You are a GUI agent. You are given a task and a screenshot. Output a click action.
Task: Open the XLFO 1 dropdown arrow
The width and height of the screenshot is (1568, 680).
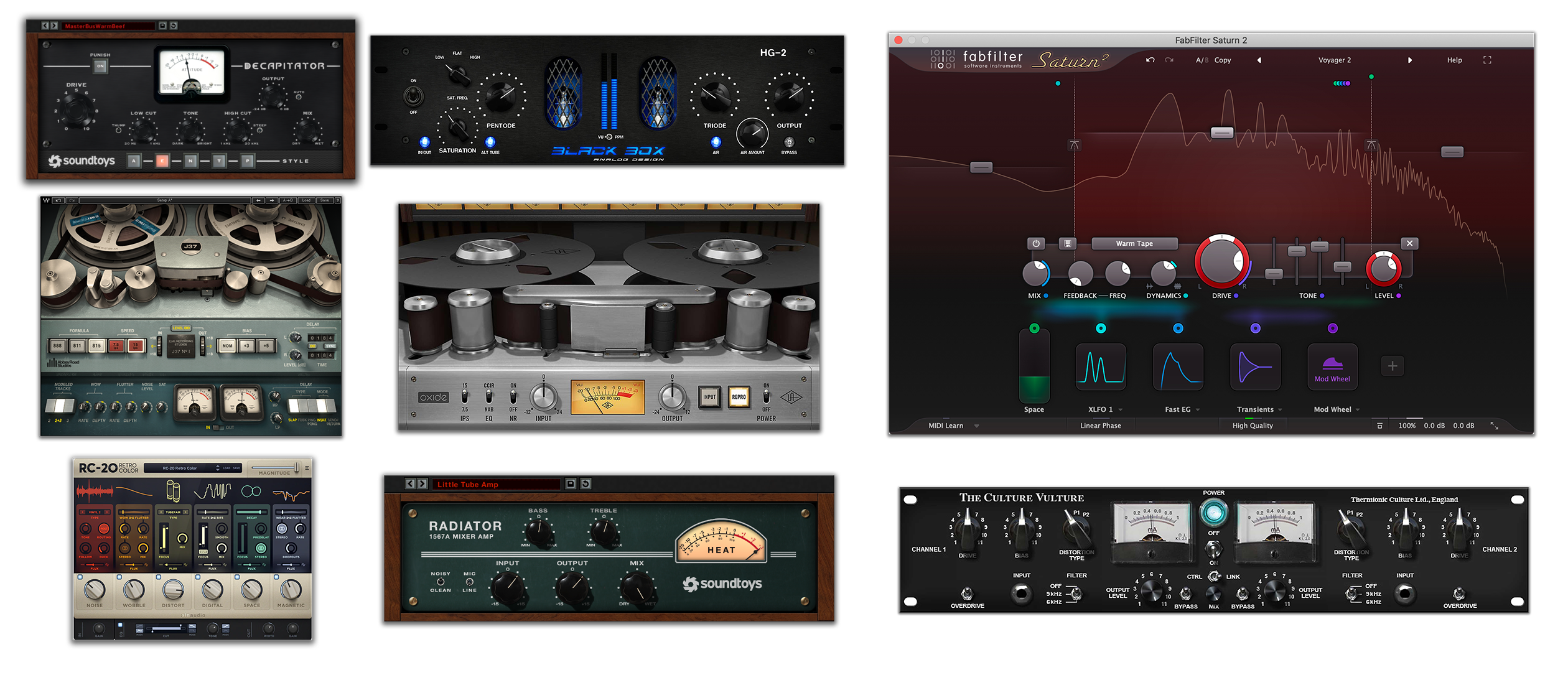tap(1120, 409)
